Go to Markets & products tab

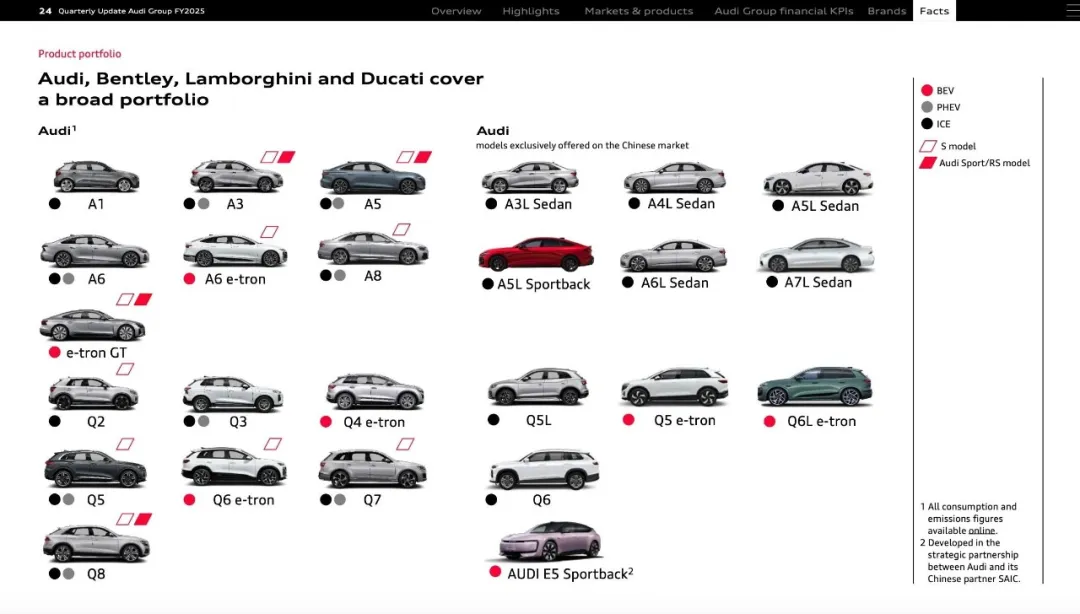pyautogui.click(x=638, y=11)
